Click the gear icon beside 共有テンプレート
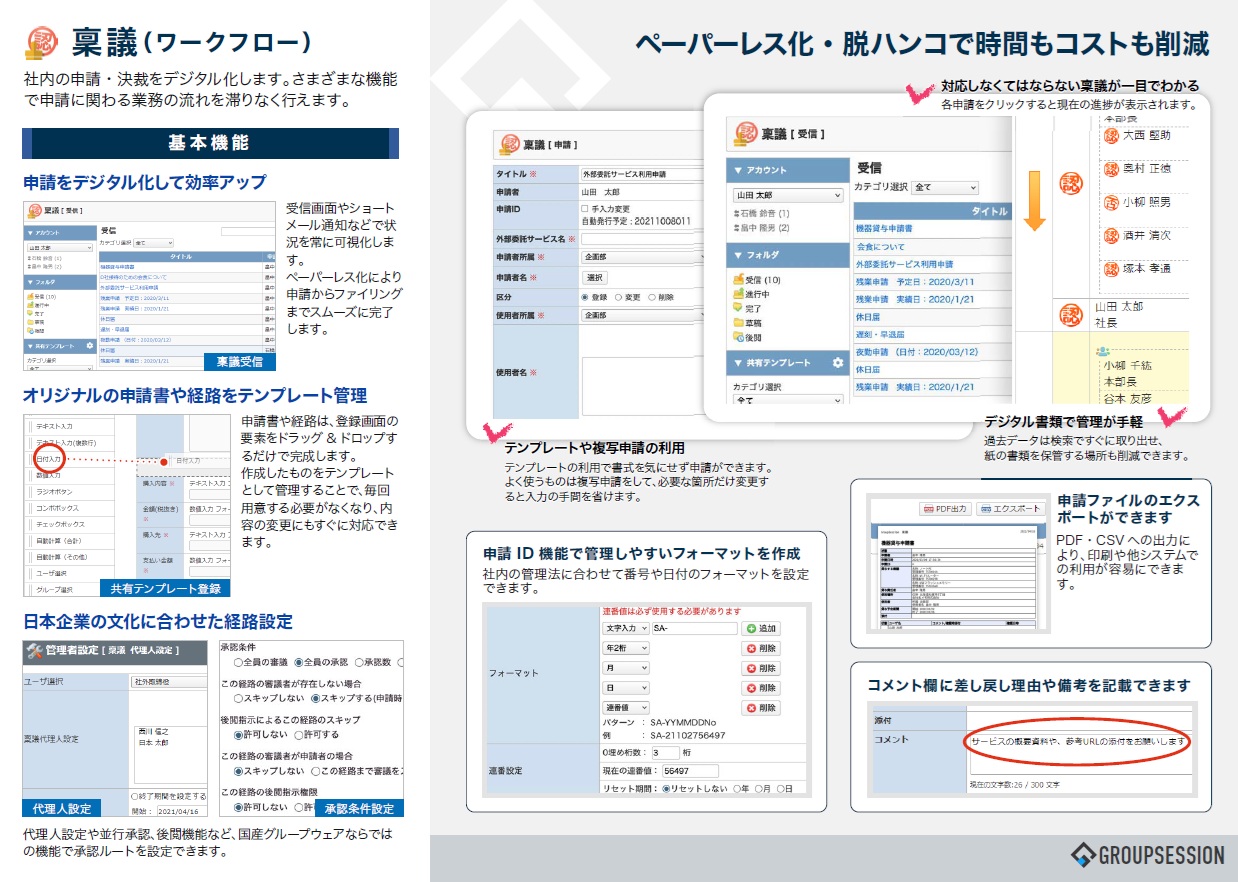The width and height of the screenshot is (1238, 882). tap(838, 363)
